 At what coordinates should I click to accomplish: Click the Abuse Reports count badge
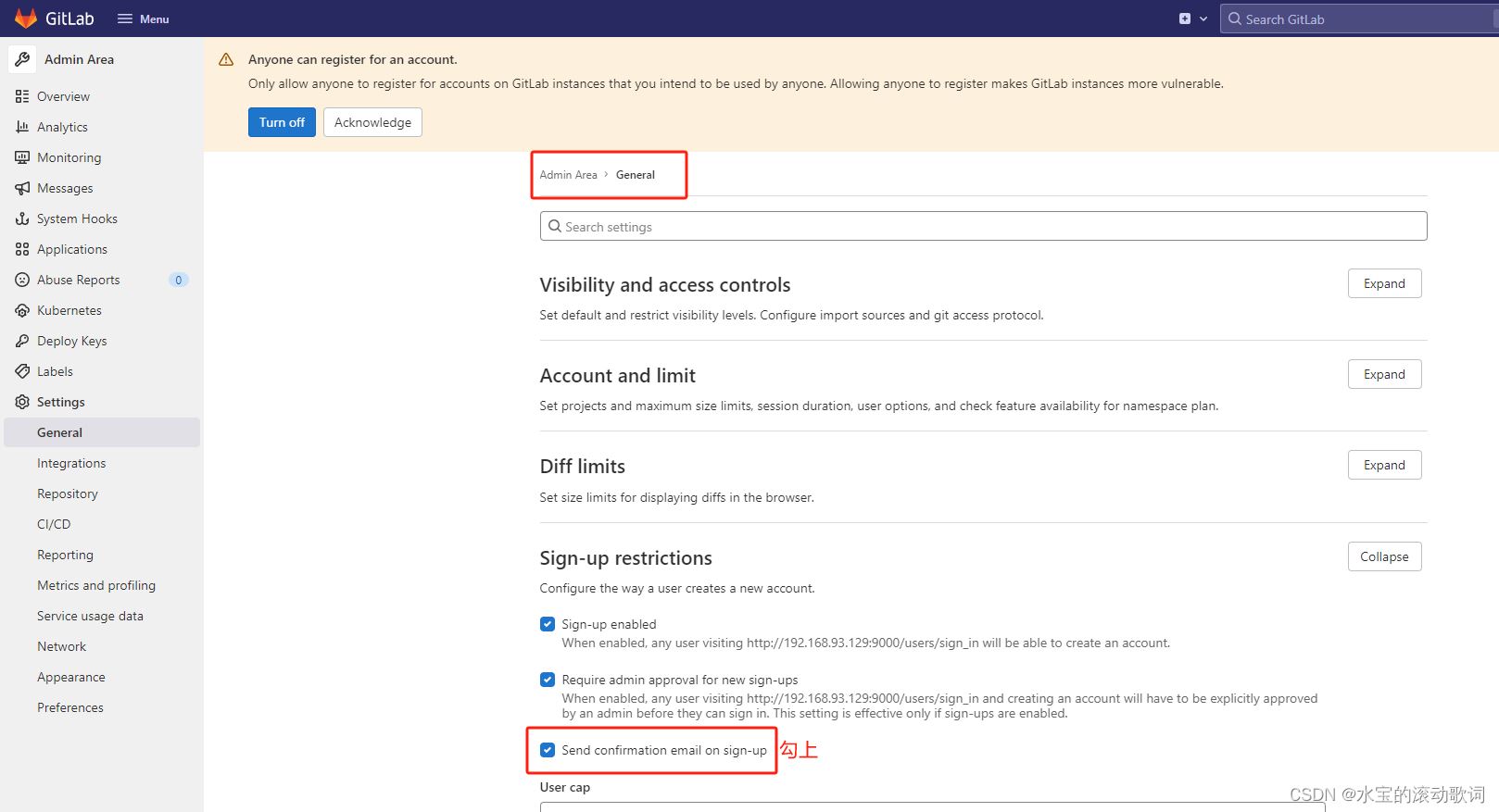click(179, 280)
